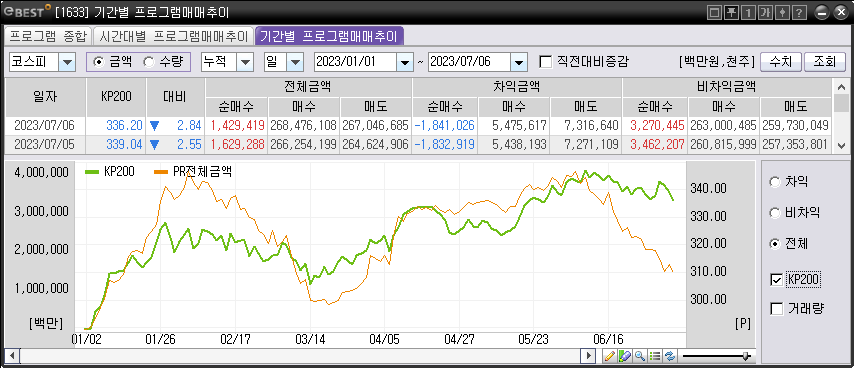The height and width of the screenshot is (368, 854).
Task: Click the KP200 value 339.04
Action: [x=117, y=145]
